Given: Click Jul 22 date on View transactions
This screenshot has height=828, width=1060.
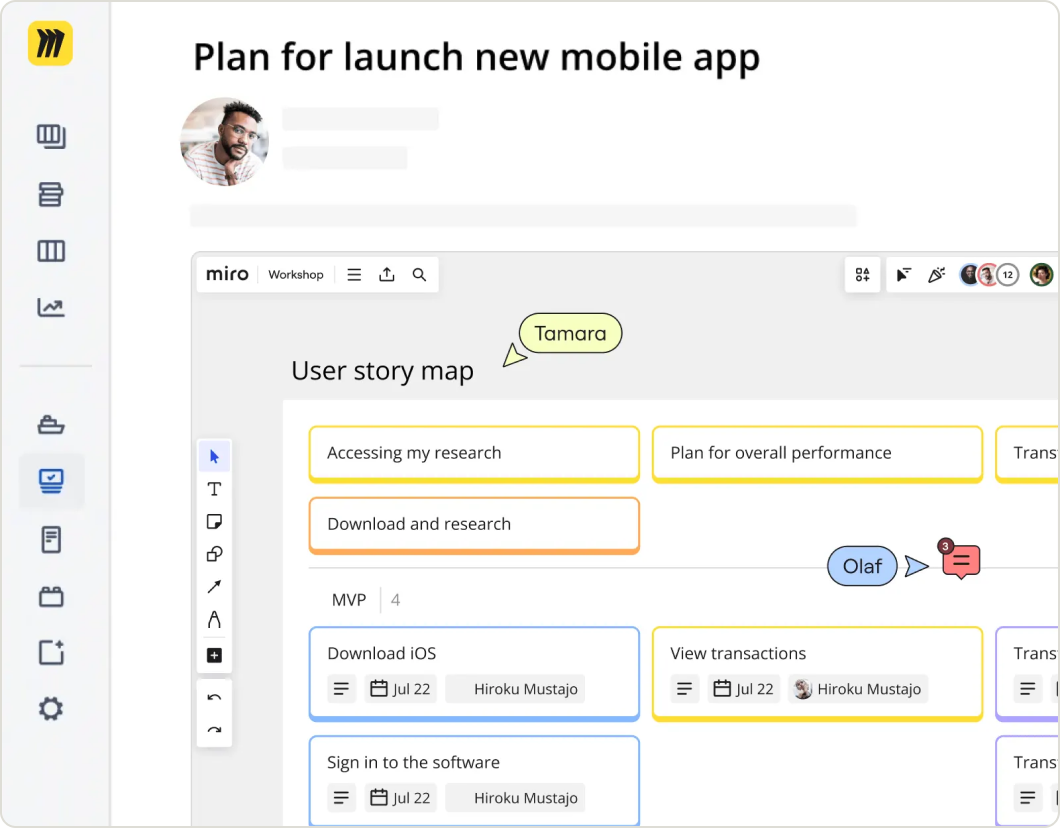Looking at the screenshot, I should point(744,689).
